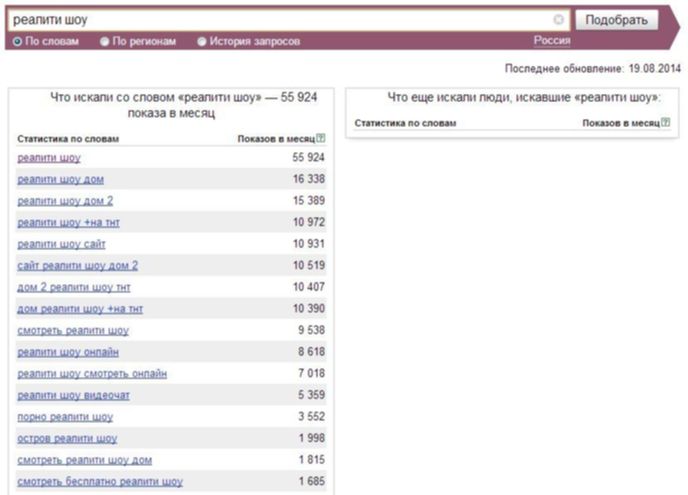This screenshot has width=688, height=495.
Task: Open the 'реалити шоу онлайн' link
Action: click(68, 352)
